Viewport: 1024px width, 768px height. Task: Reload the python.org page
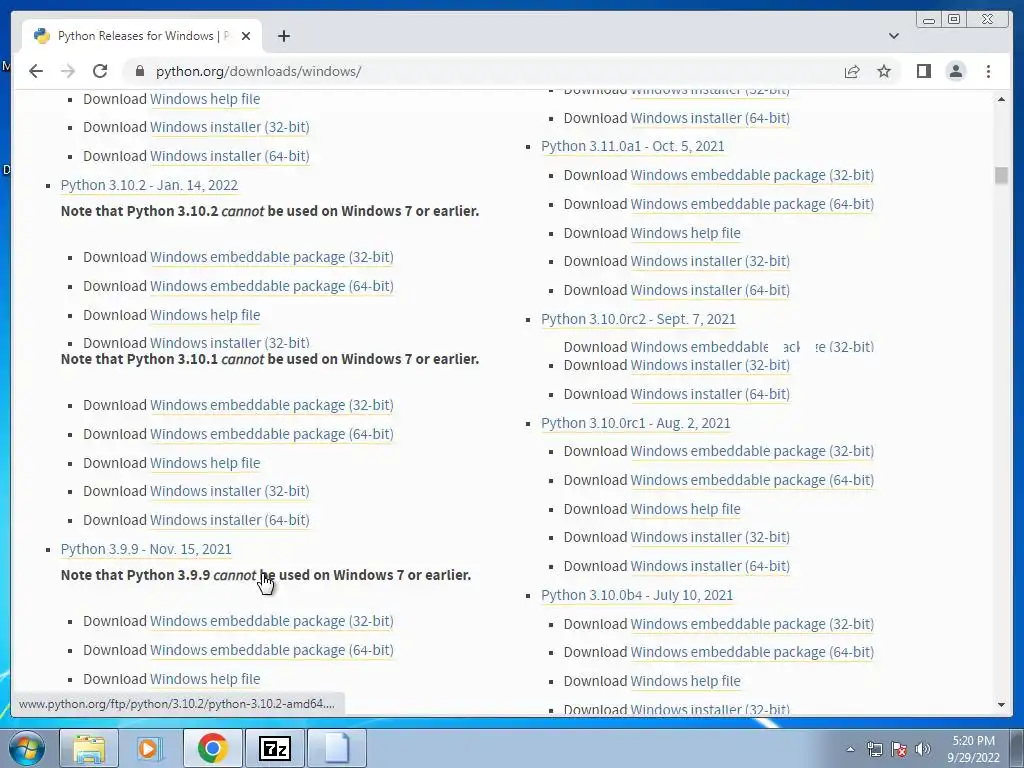point(100,71)
